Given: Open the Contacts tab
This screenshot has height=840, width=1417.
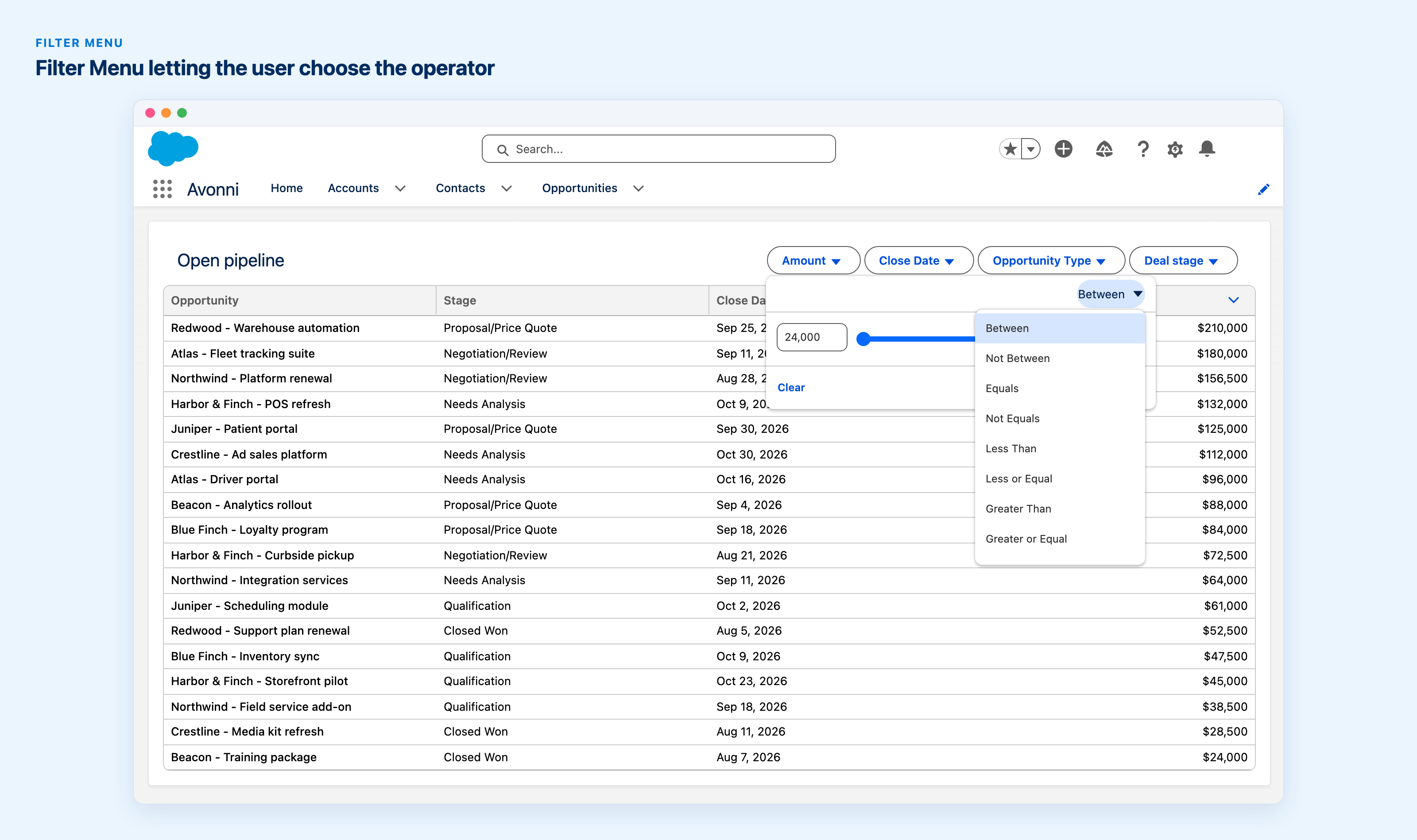Looking at the screenshot, I should tap(460, 188).
